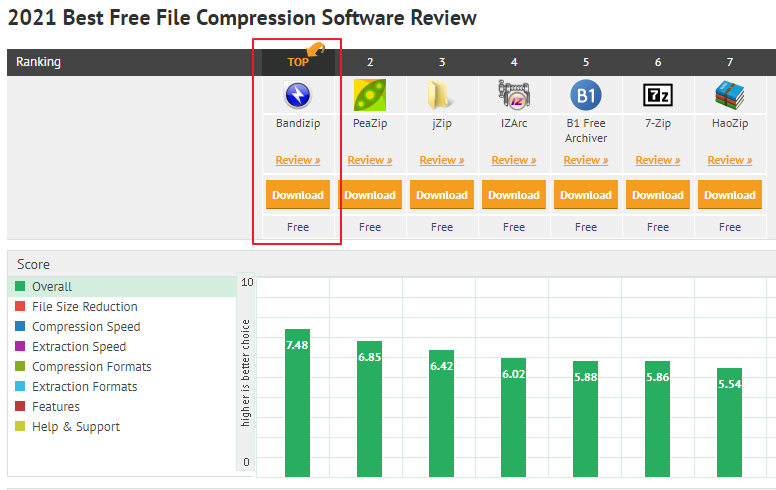Click Download under B1 Free Archiver

click(x=586, y=195)
